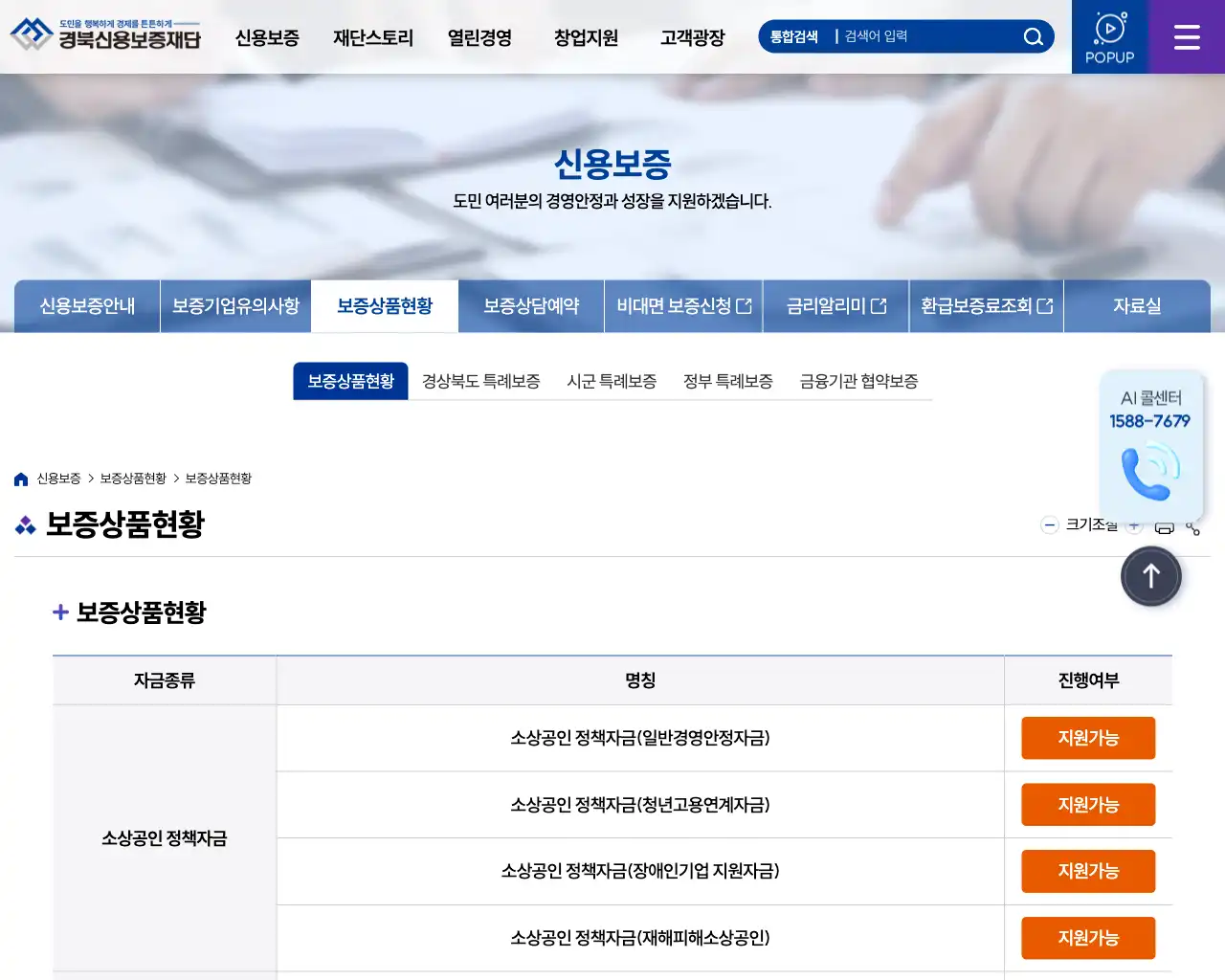Open 고객광장 main menu
Image resolution: width=1225 pixels, height=980 pixels.
(x=692, y=37)
